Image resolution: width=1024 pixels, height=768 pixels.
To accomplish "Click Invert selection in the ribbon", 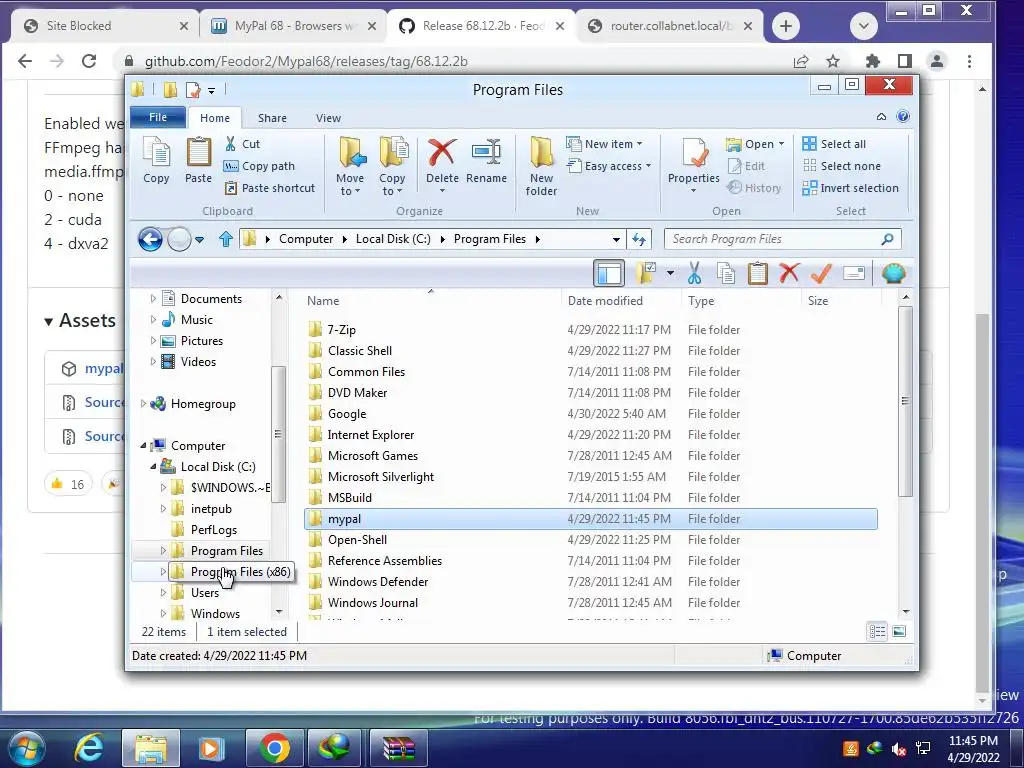I will tap(850, 188).
